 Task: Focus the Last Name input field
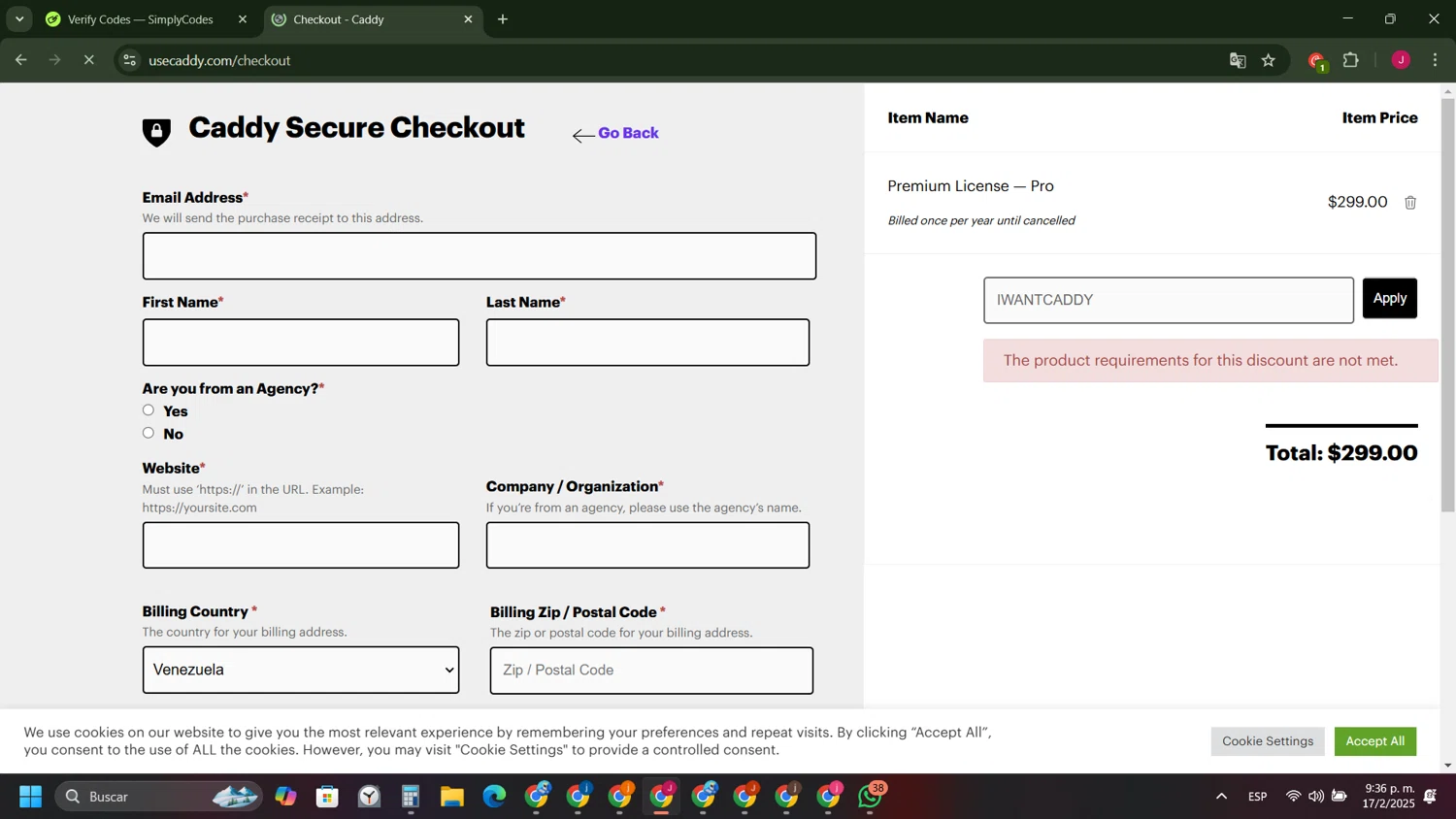(x=647, y=343)
